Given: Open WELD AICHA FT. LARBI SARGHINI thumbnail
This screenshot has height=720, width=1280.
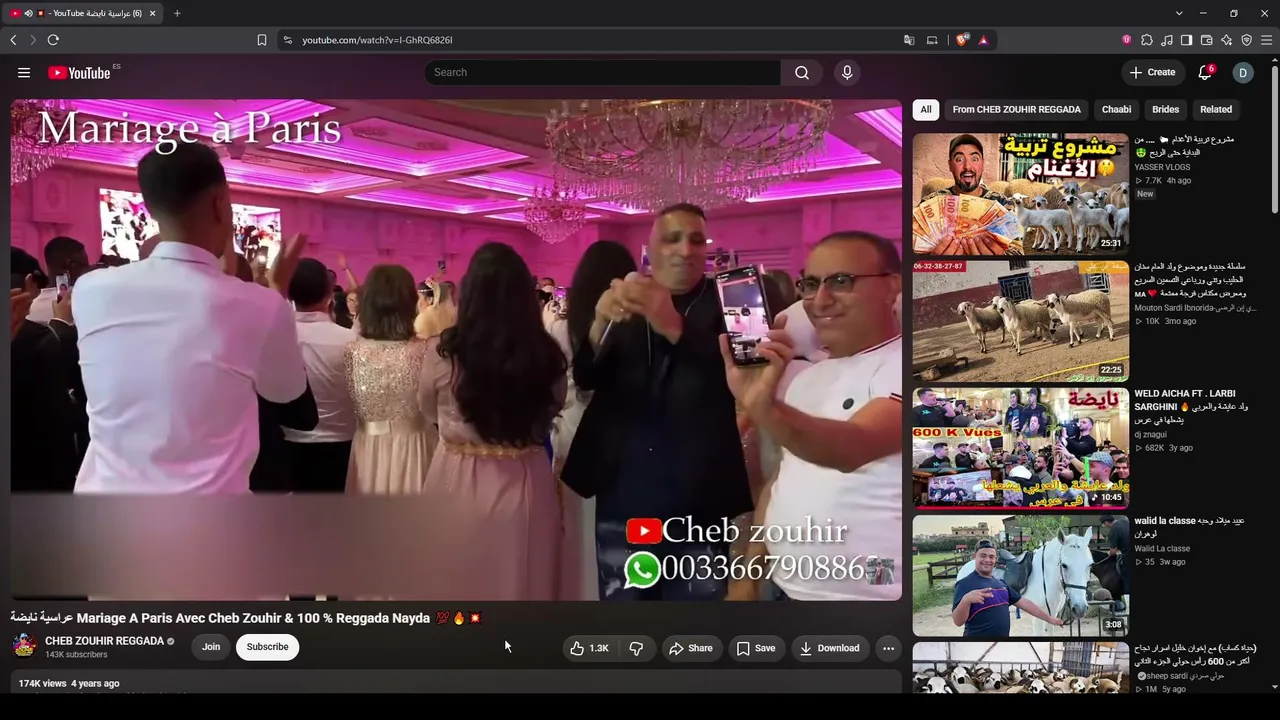Looking at the screenshot, I should click(1020, 448).
